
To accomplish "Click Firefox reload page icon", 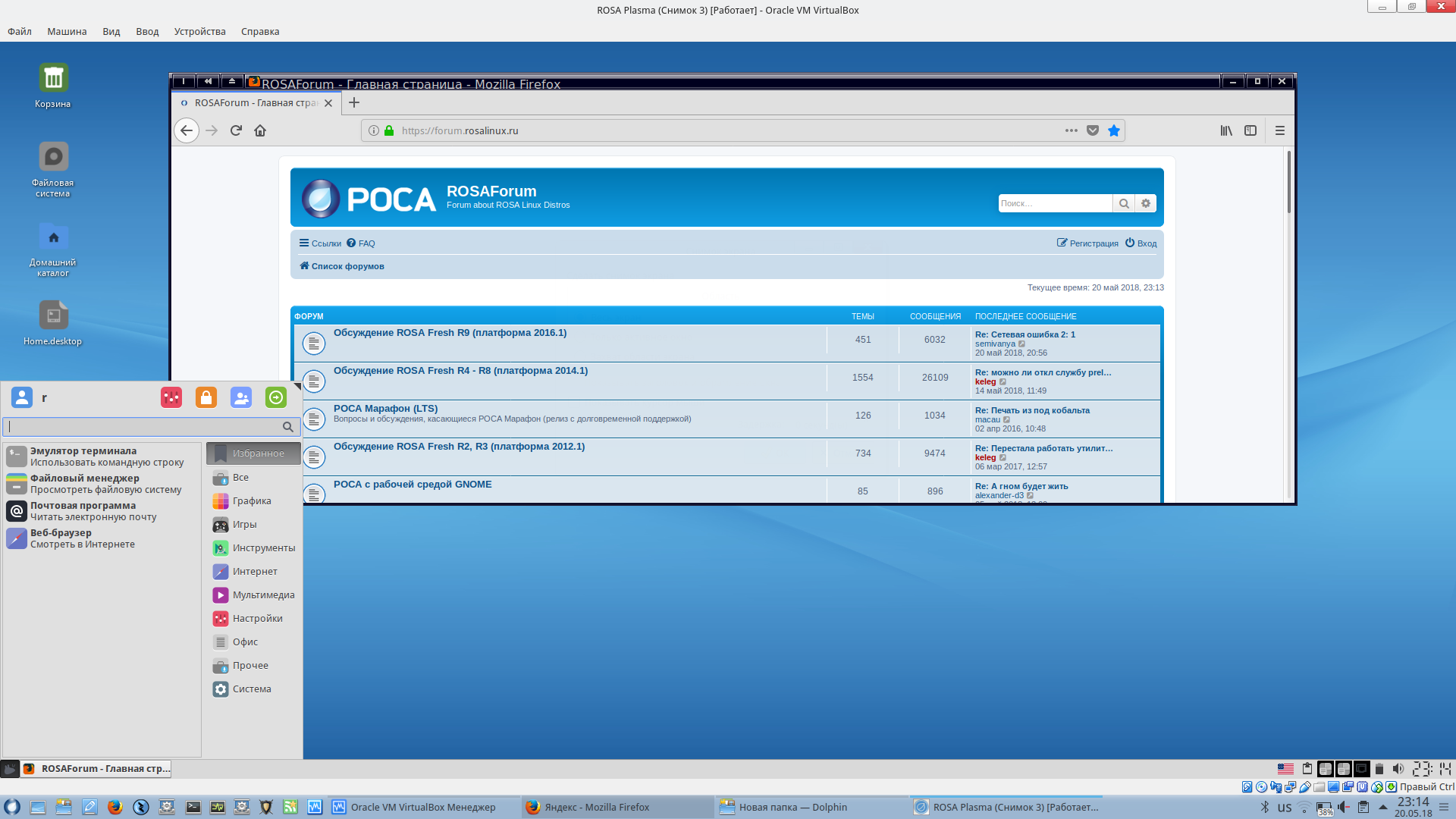I will click(x=236, y=130).
